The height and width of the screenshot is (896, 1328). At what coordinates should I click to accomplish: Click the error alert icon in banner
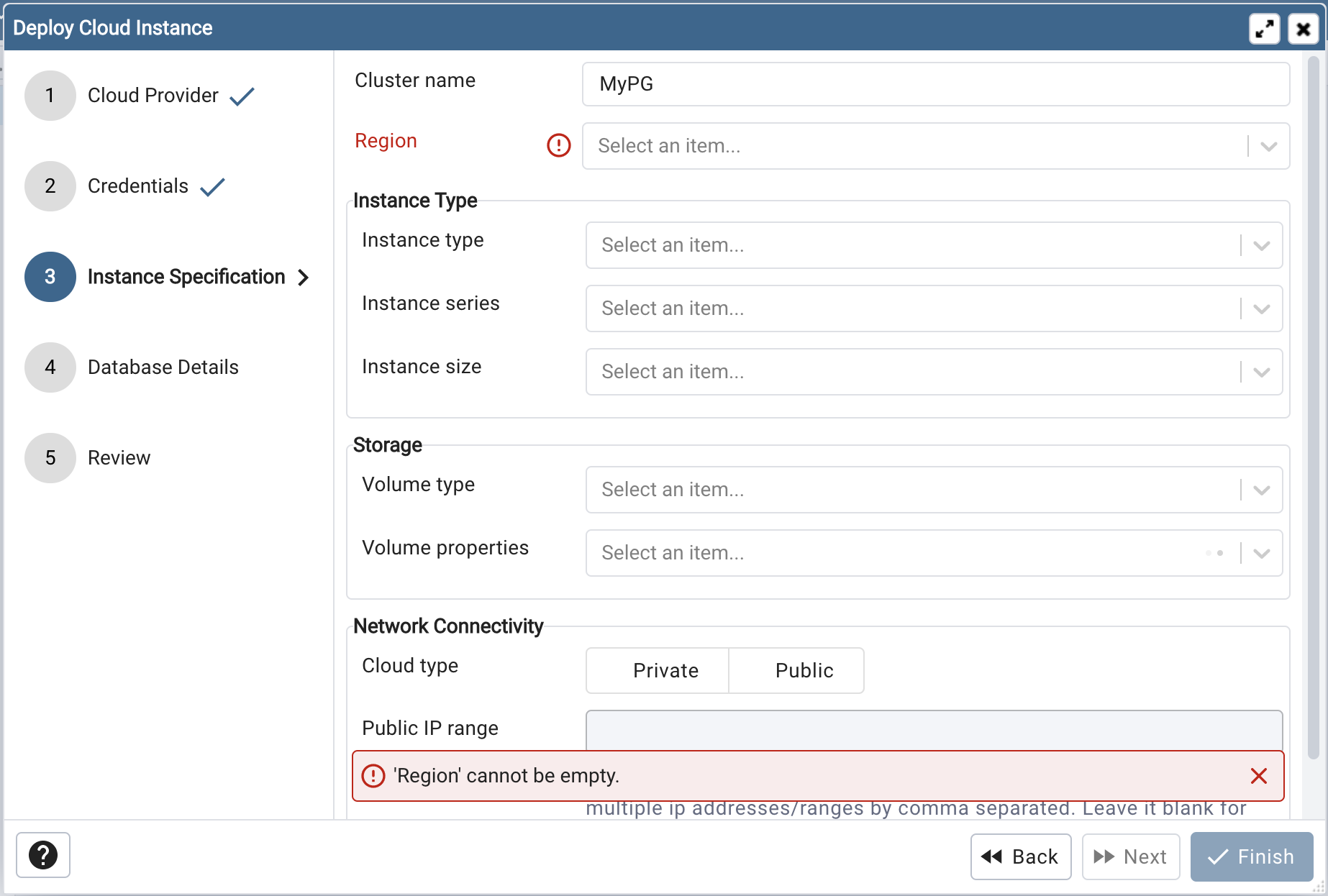tap(373, 776)
